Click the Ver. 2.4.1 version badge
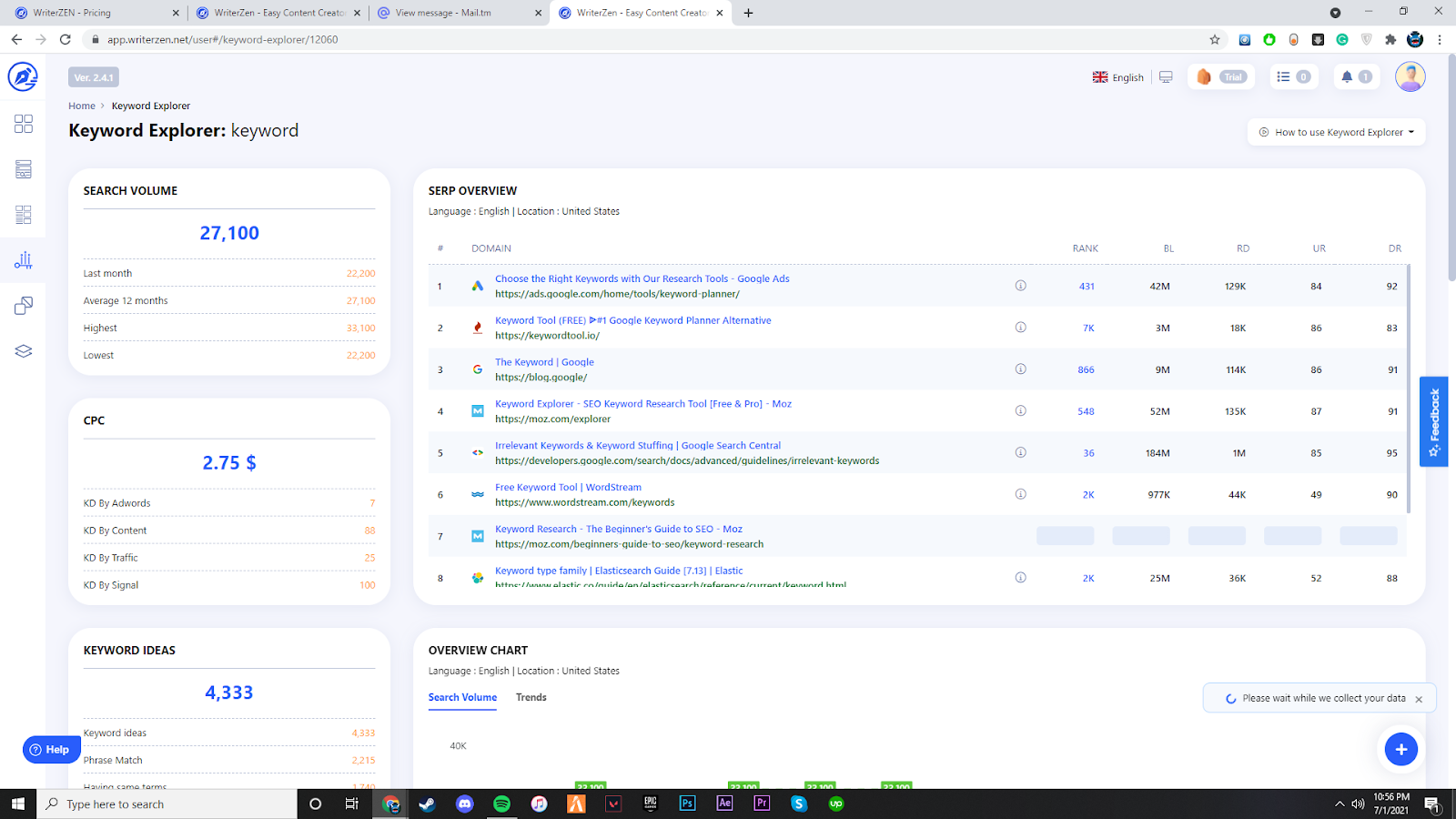The image size is (1456, 819). [94, 77]
